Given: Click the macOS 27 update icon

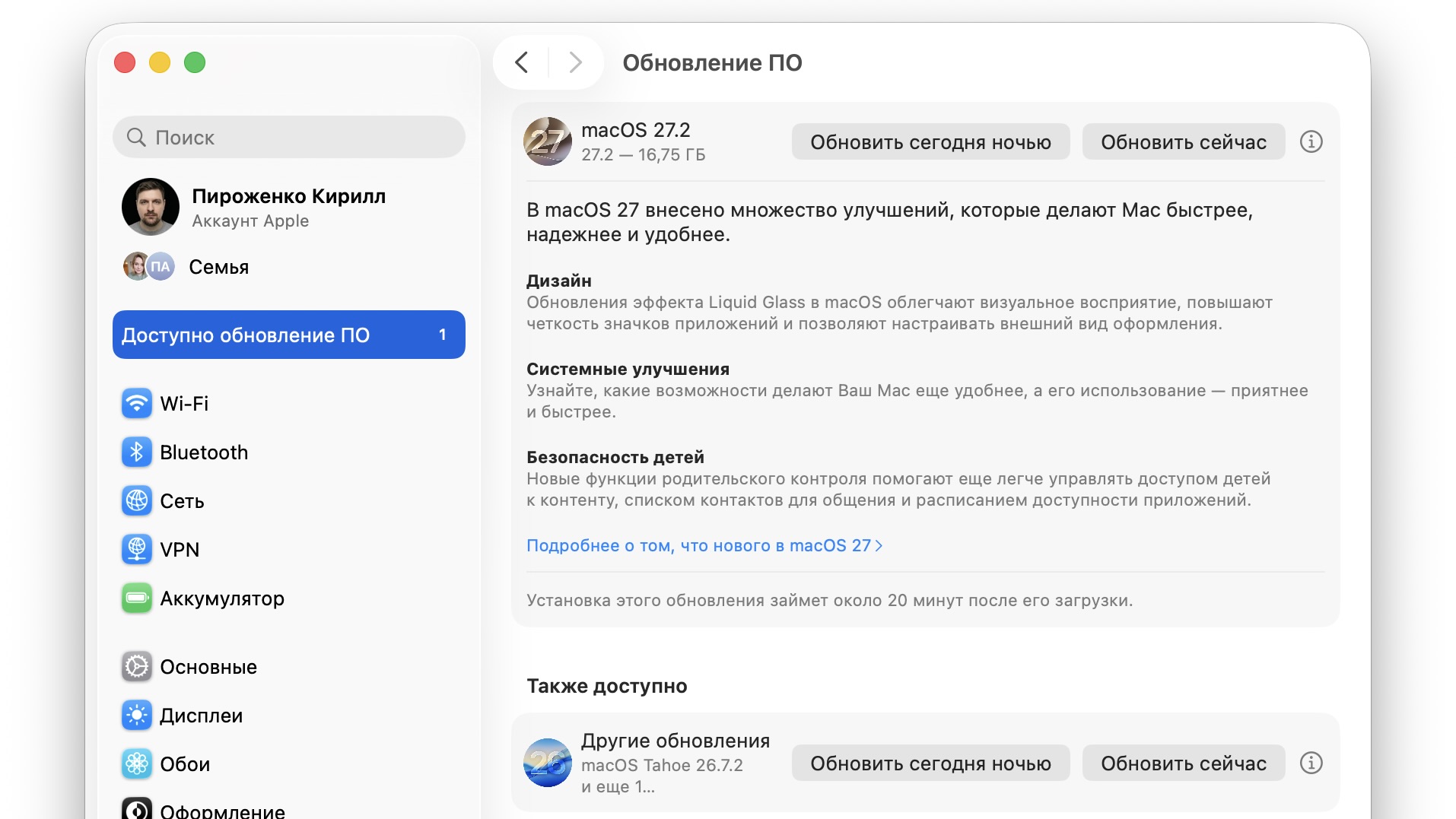Looking at the screenshot, I should coord(548,141).
